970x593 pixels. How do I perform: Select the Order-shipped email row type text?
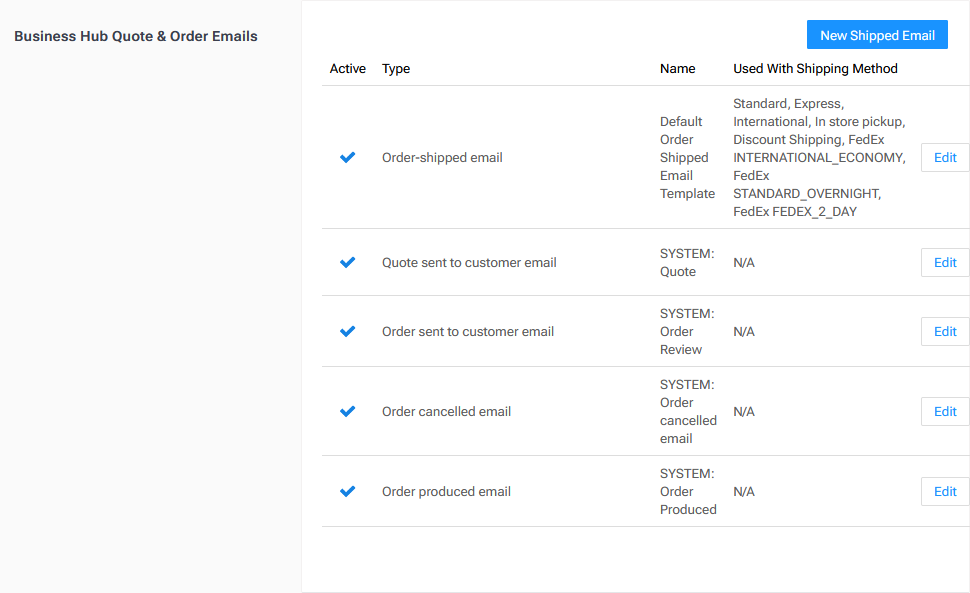pyautogui.click(x=442, y=157)
